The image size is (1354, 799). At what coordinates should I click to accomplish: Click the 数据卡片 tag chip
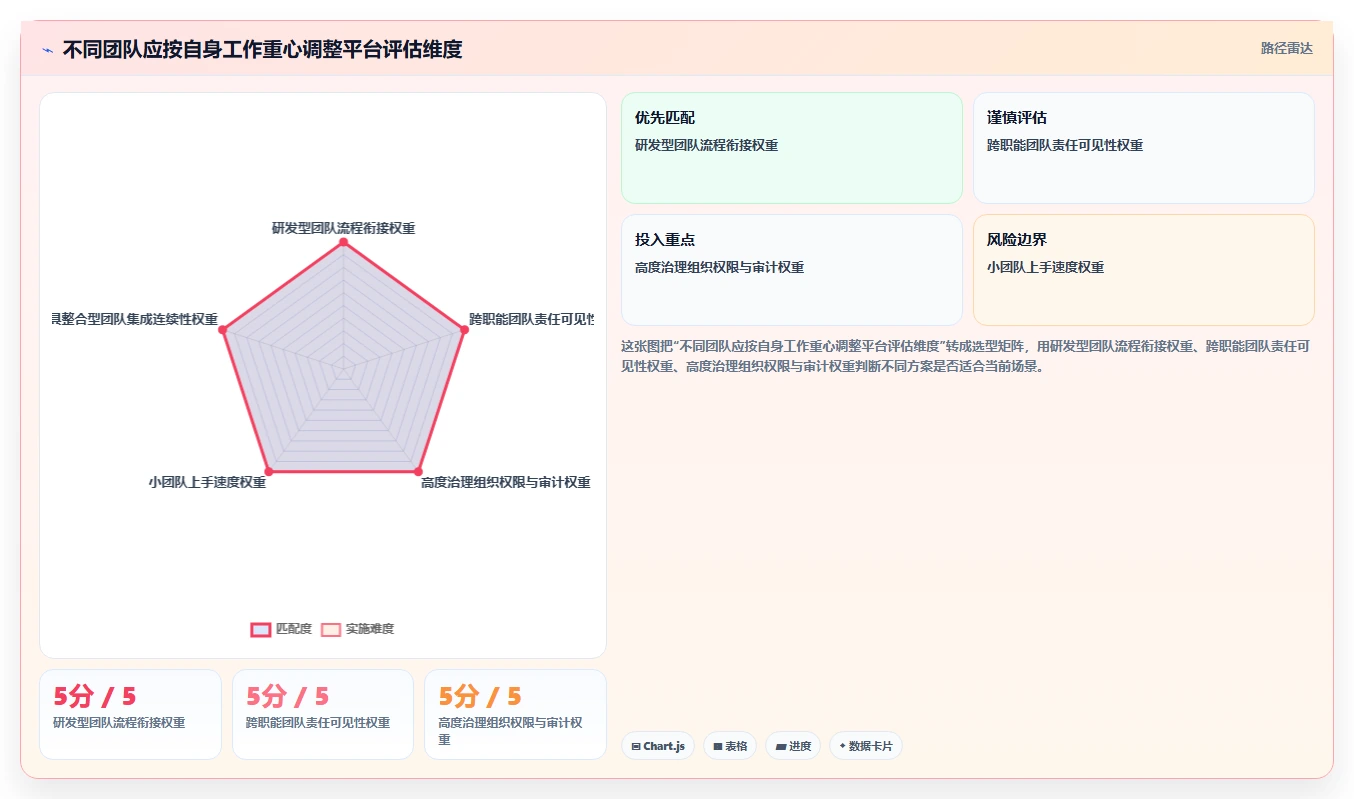coord(866,746)
